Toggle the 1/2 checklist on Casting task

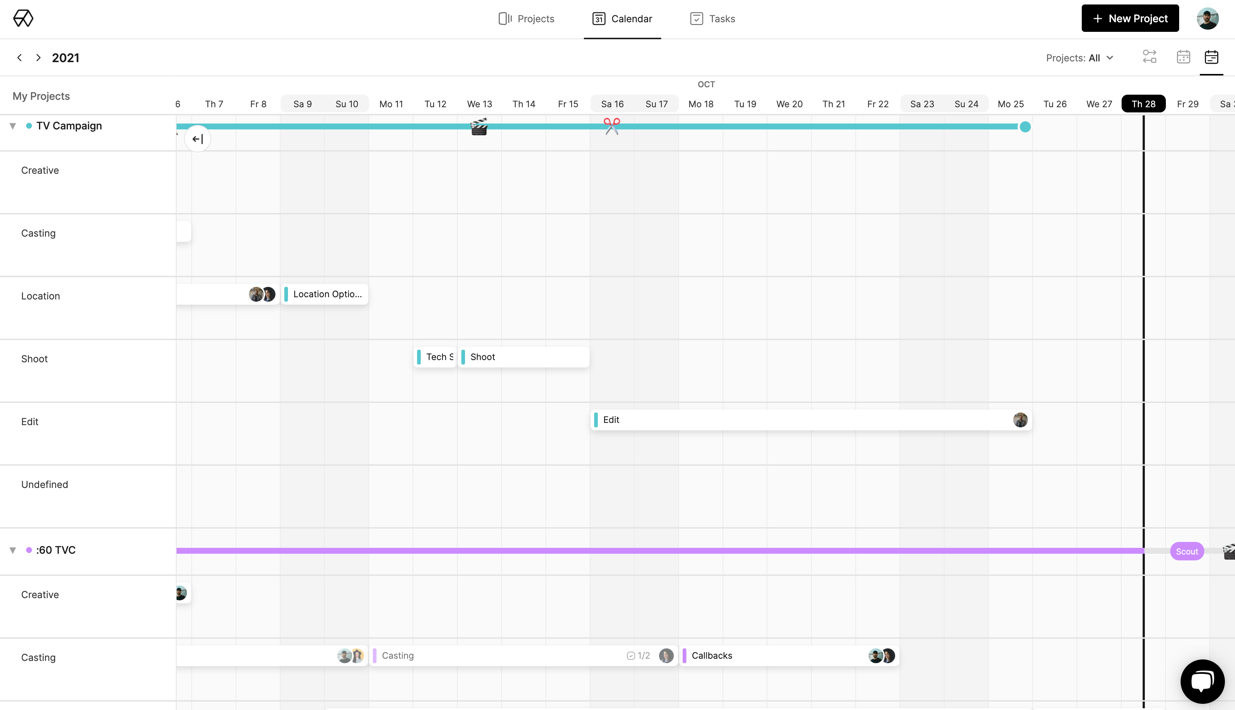(638, 656)
